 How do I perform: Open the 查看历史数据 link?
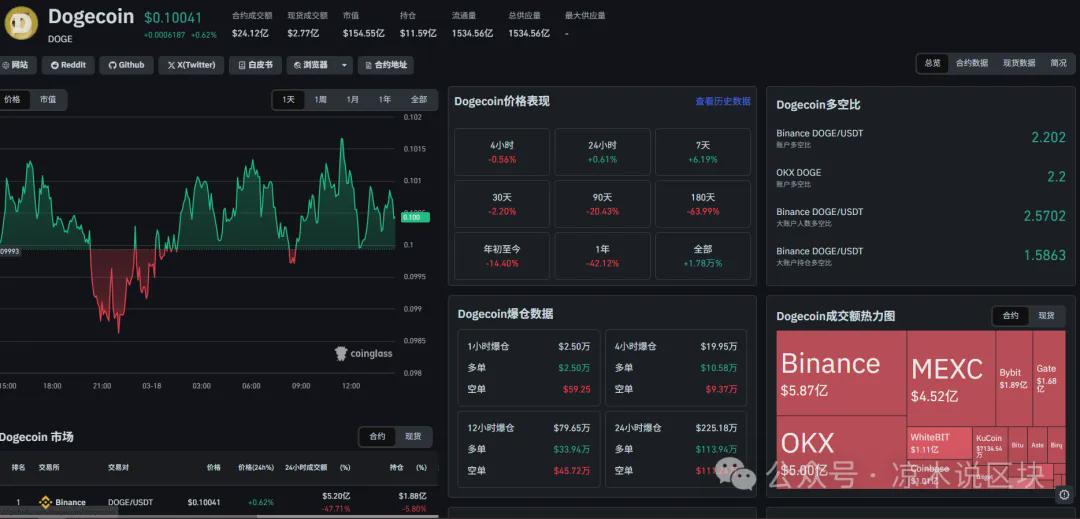tap(723, 101)
